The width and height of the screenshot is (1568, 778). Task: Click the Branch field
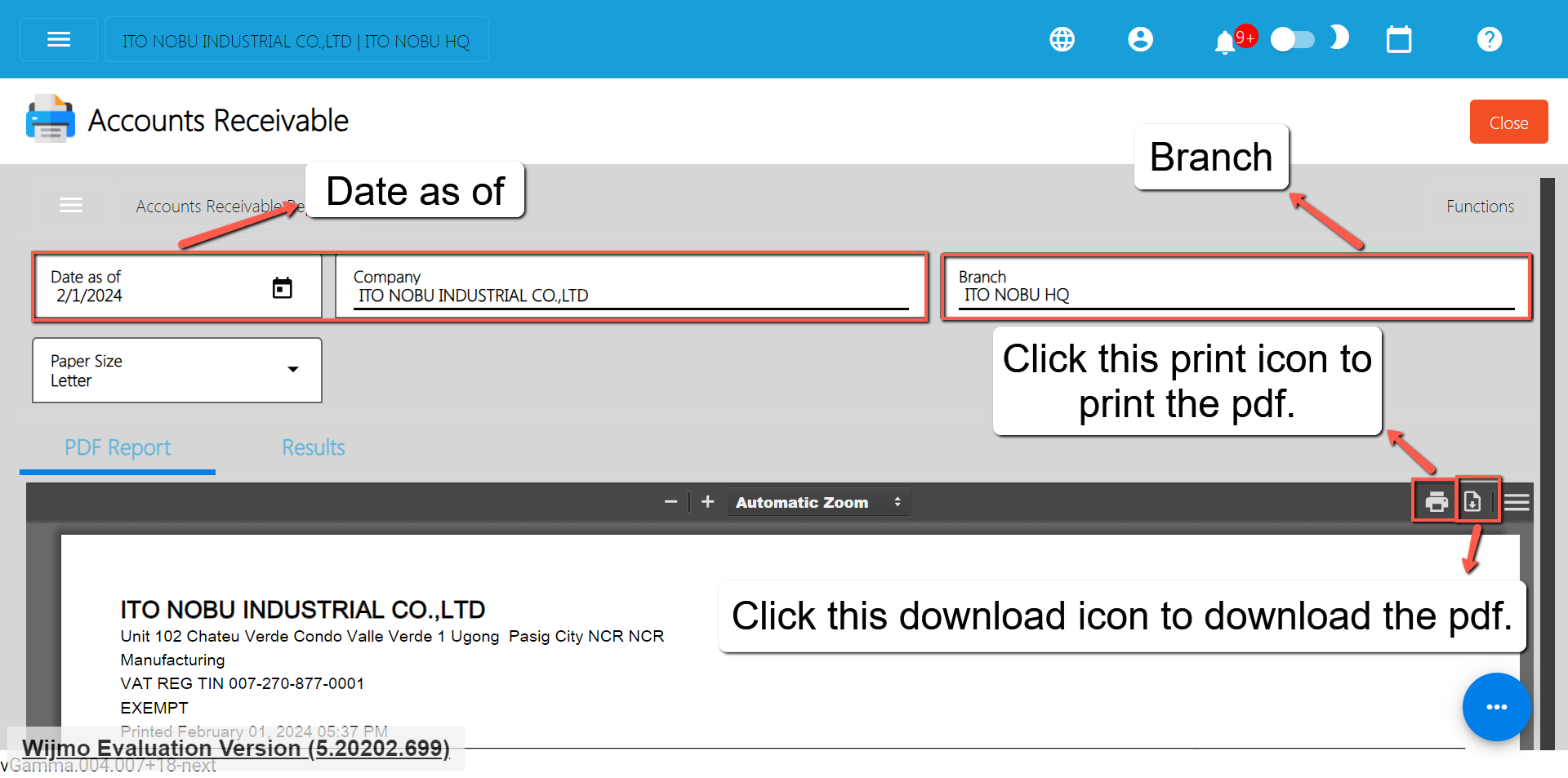1236,287
